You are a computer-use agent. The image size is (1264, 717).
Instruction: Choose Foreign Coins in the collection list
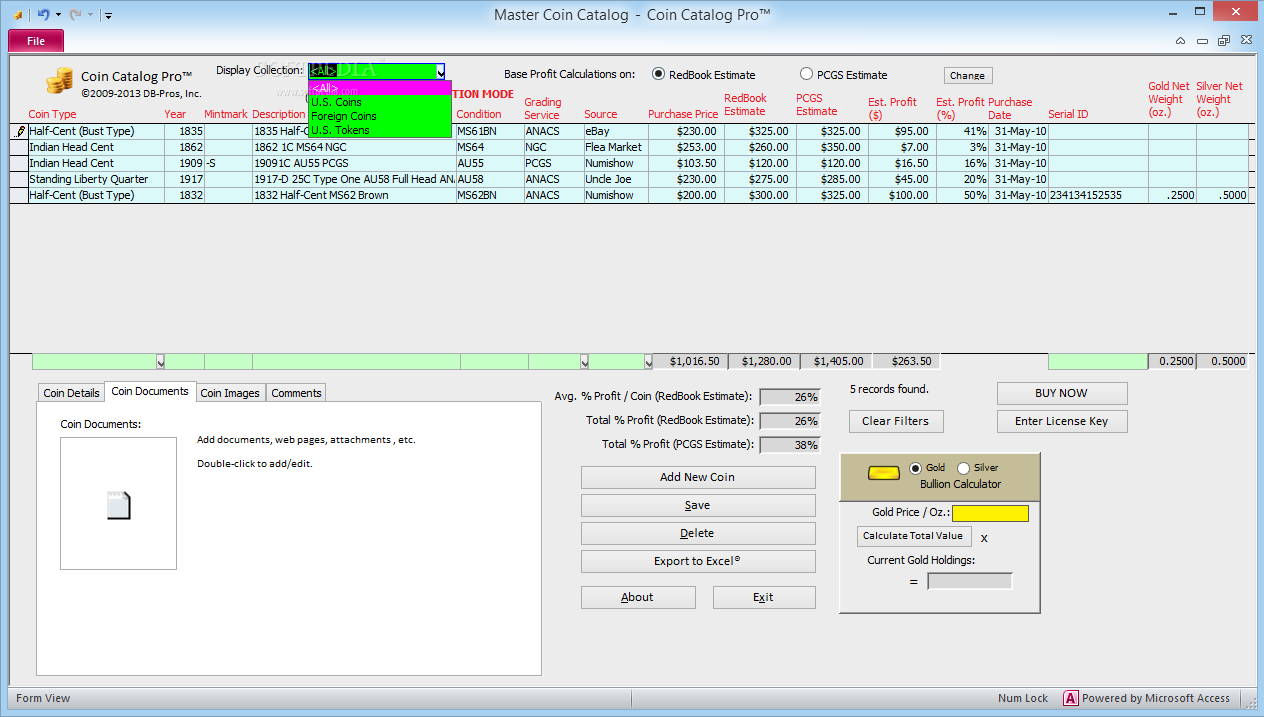(x=380, y=116)
